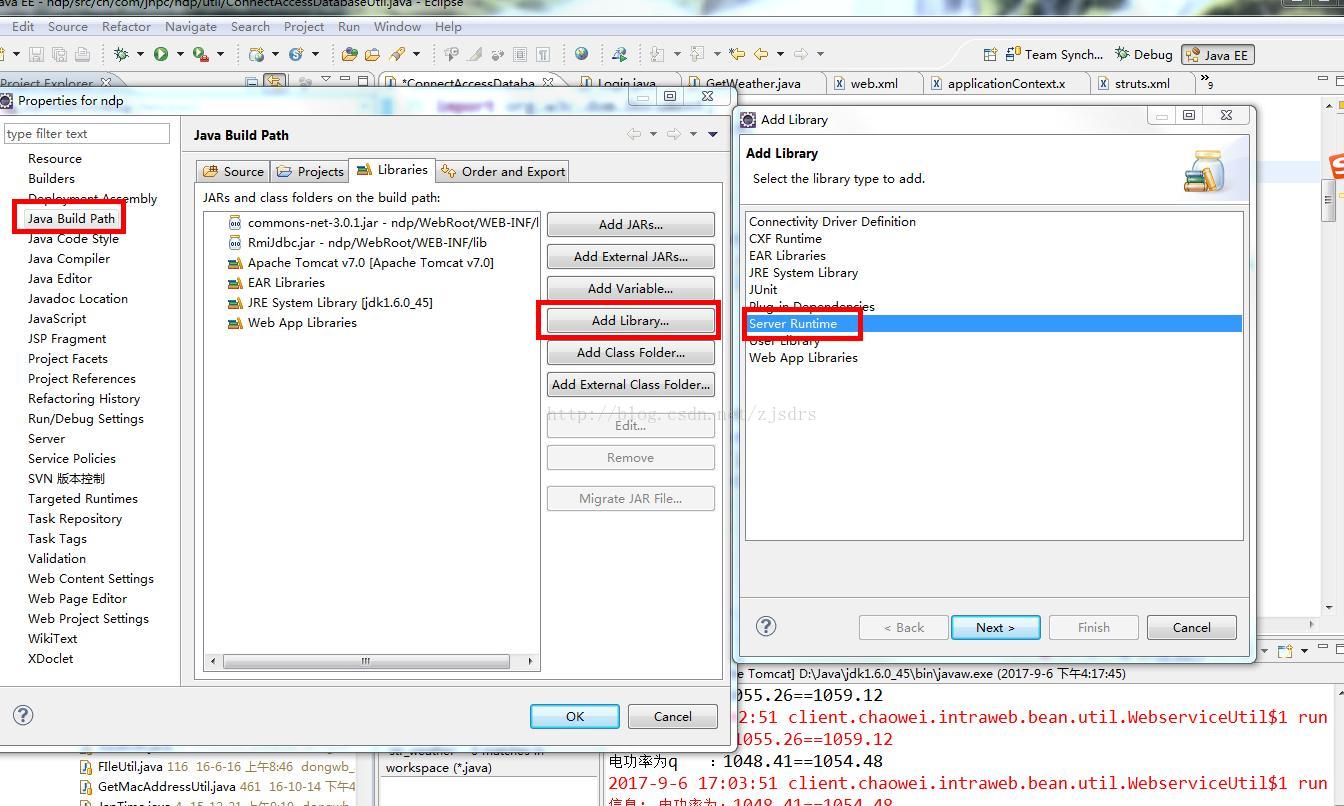Viewport: 1344px width, 806px height.
Task: Click OK in the Properties for ndp dialog
Action: pyautogui.click(x=574, y=716)
